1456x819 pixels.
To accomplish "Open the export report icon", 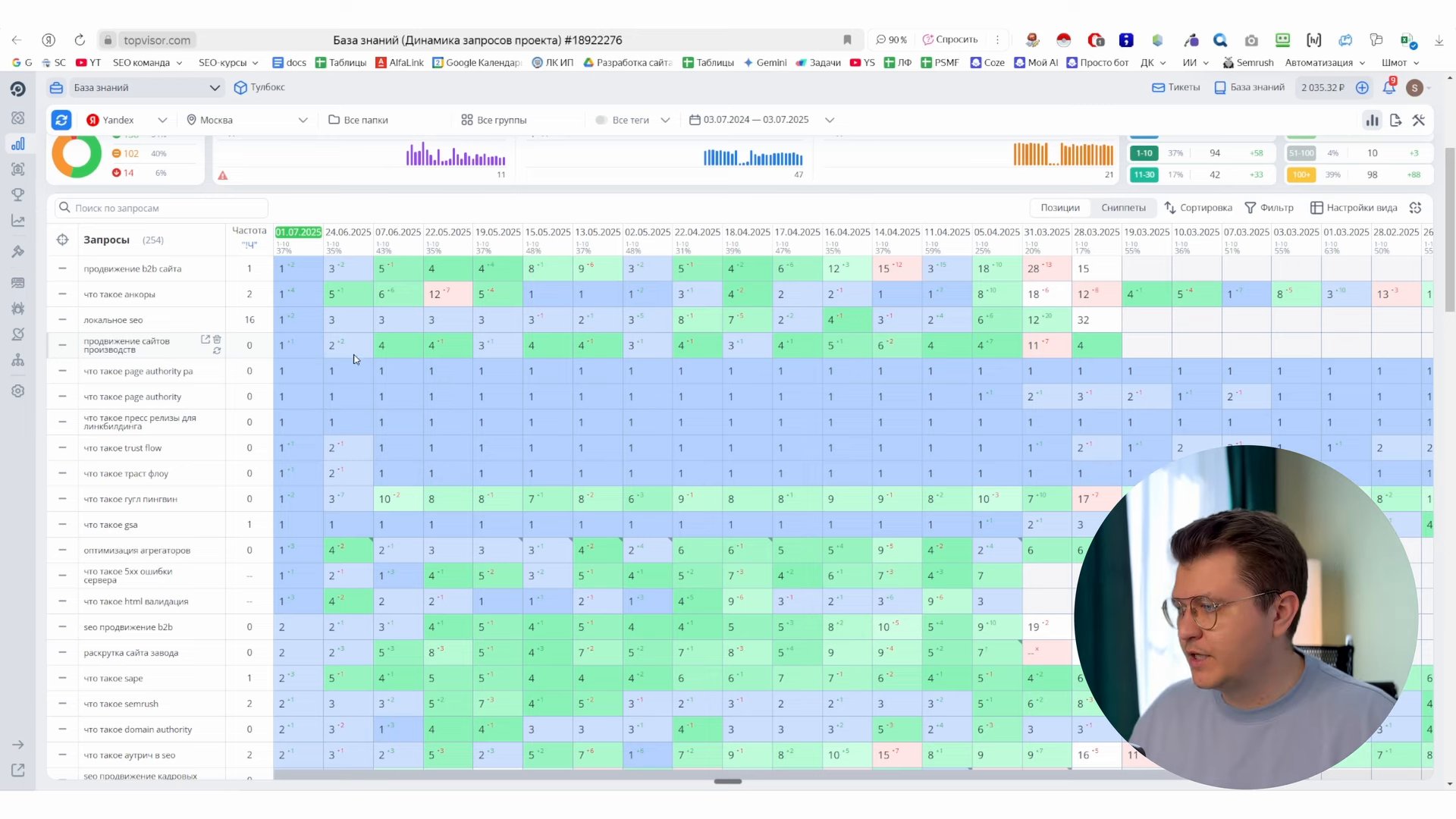I will tap(1396, 120).
